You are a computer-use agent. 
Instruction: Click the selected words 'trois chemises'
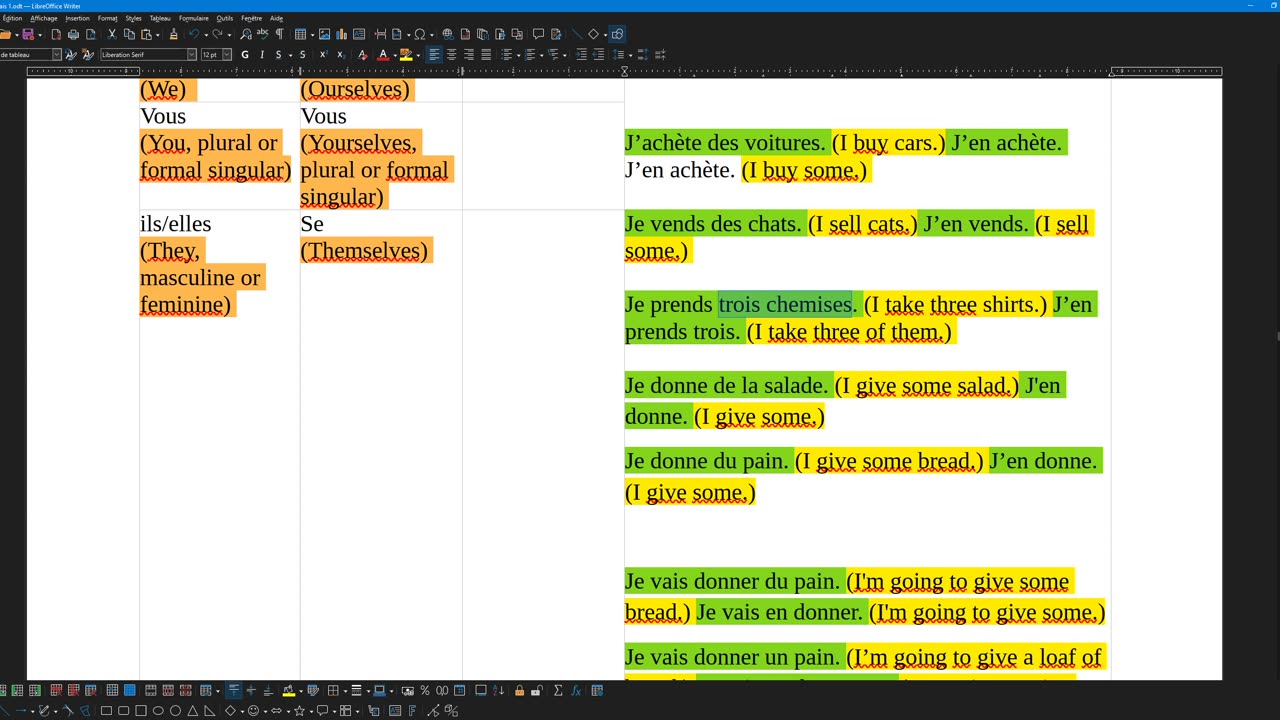(785, 304)
